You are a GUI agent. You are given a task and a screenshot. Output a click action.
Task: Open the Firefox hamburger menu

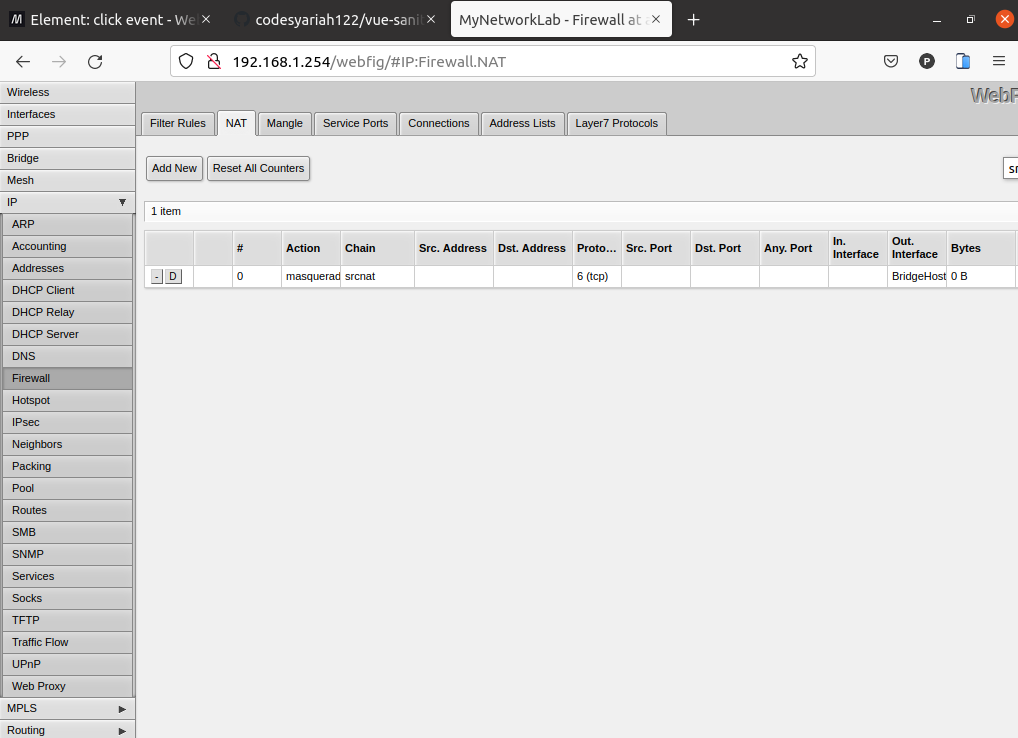[999, 62]
